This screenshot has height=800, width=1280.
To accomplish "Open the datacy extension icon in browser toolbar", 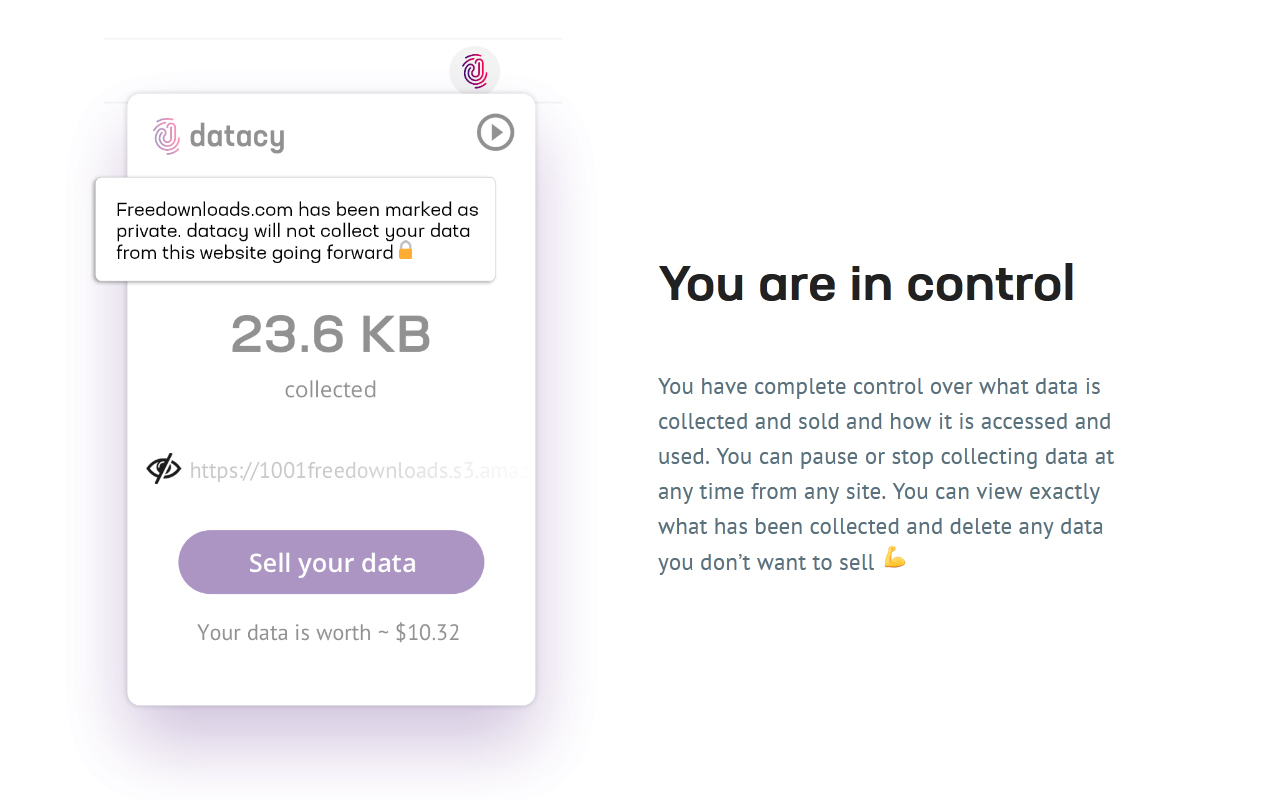I will tap(475, 71).
